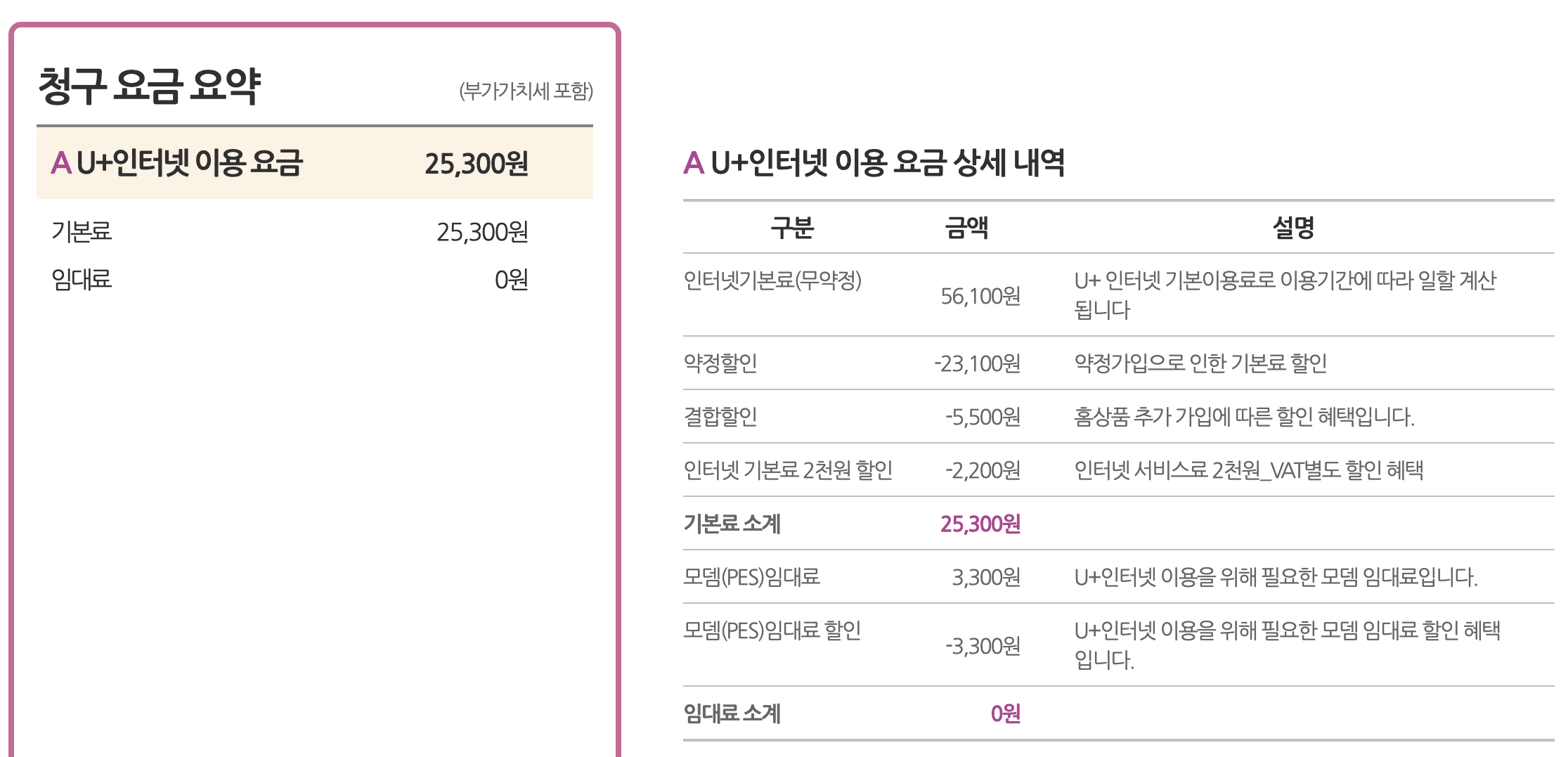Click the 금액 column header

point(966,228)
